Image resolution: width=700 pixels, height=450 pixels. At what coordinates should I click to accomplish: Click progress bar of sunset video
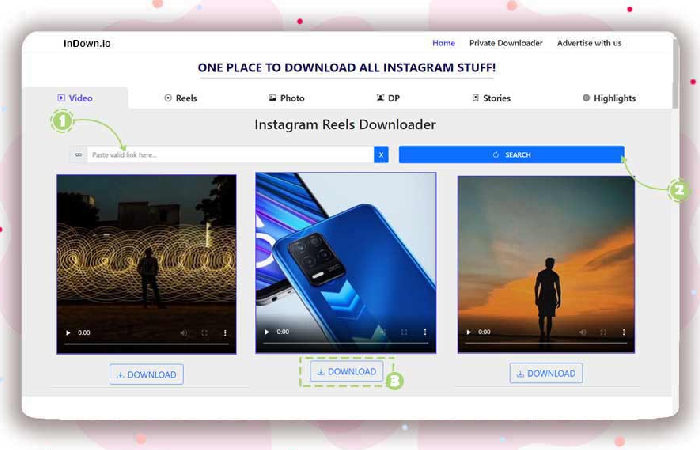pos(546,343)
